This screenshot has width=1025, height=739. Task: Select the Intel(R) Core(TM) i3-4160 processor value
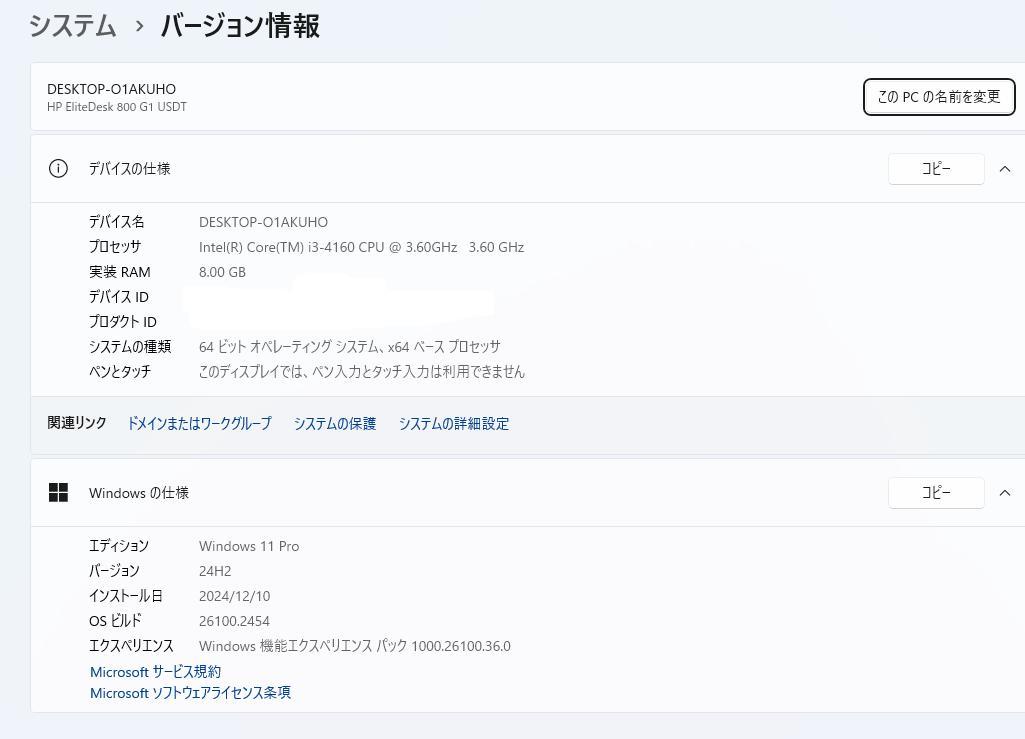click(x=361, y=247)
